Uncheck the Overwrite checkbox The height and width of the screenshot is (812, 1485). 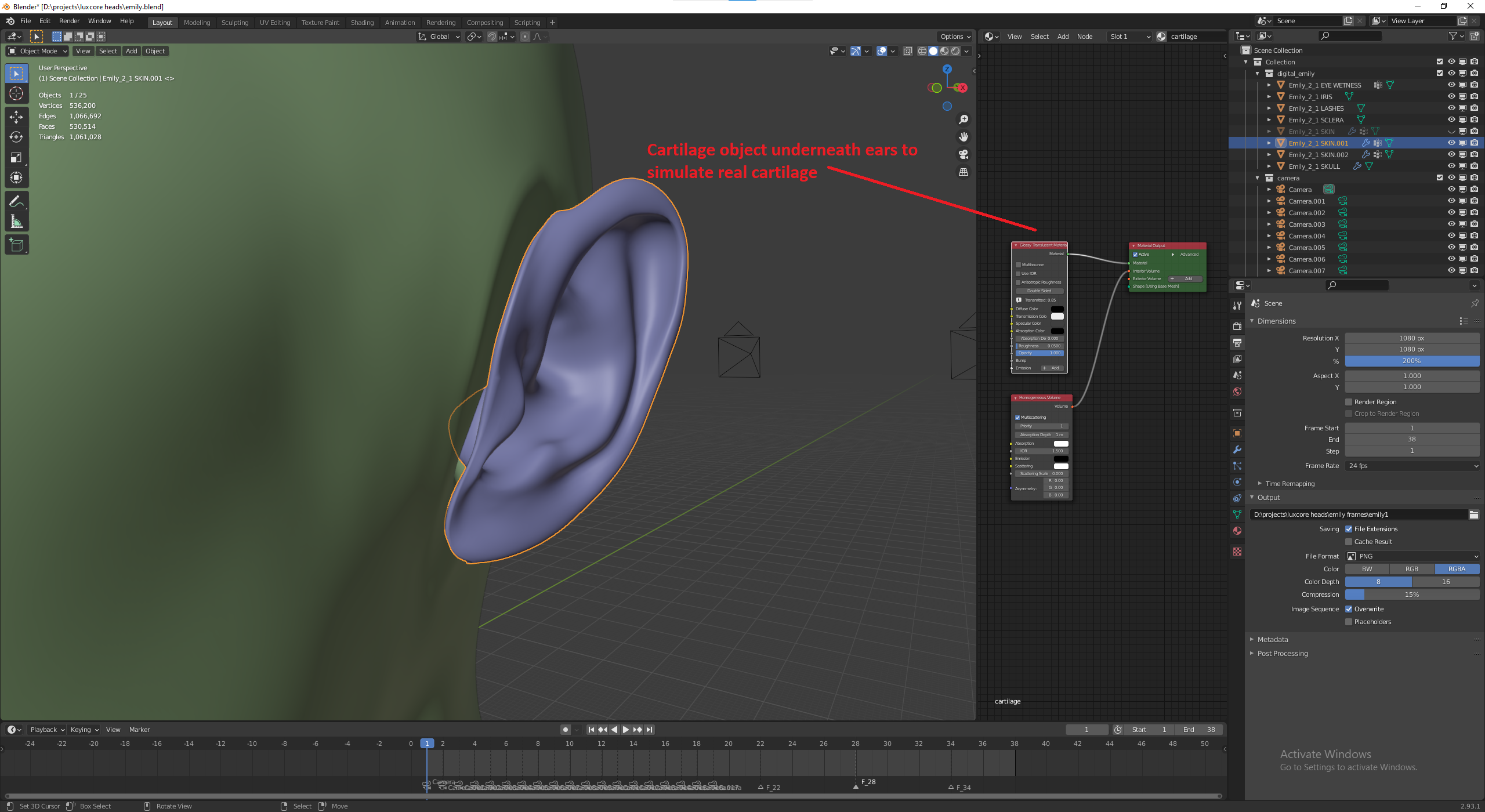point(1349,609)
